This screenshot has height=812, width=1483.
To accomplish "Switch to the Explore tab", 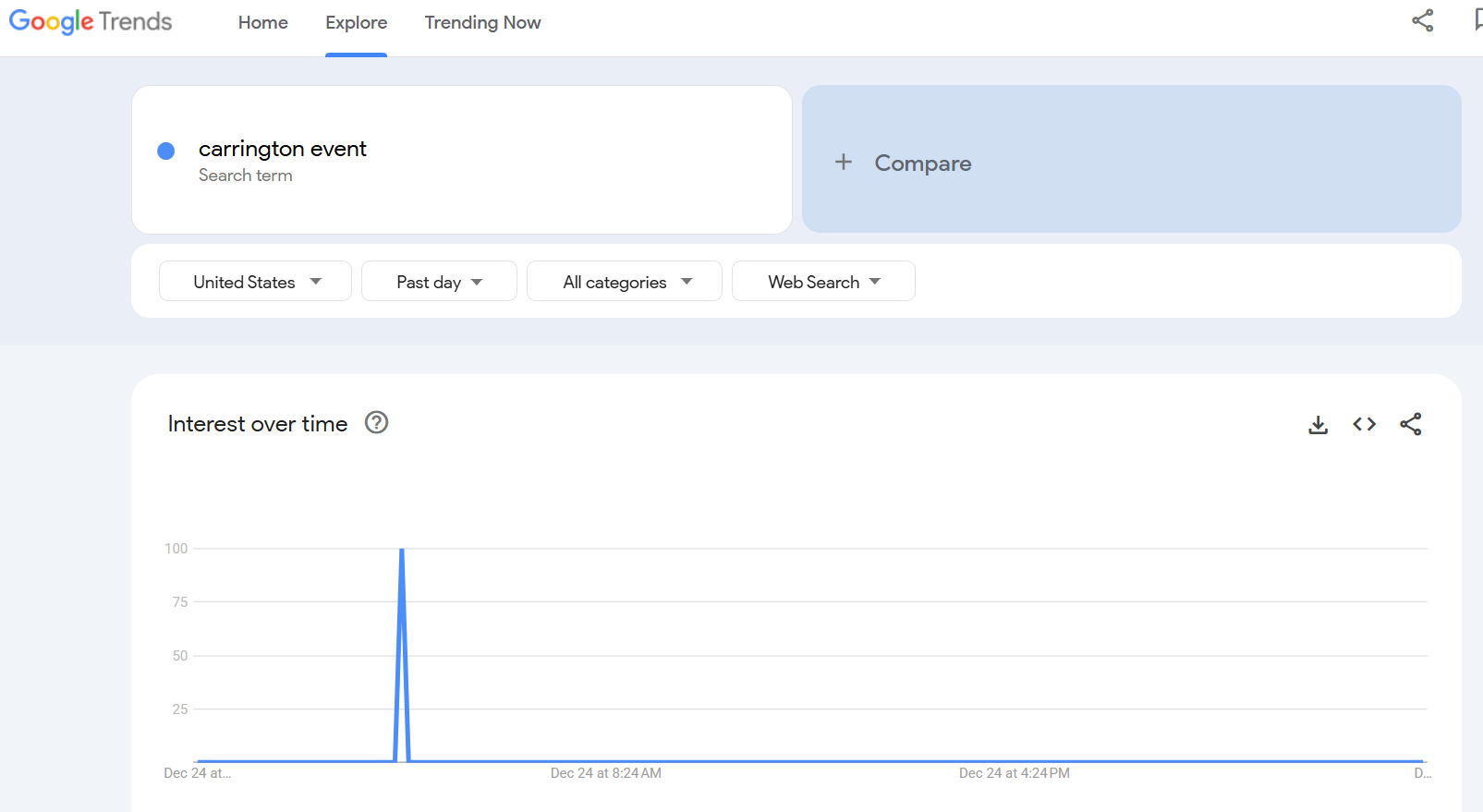I will click(x=357, y=22).
